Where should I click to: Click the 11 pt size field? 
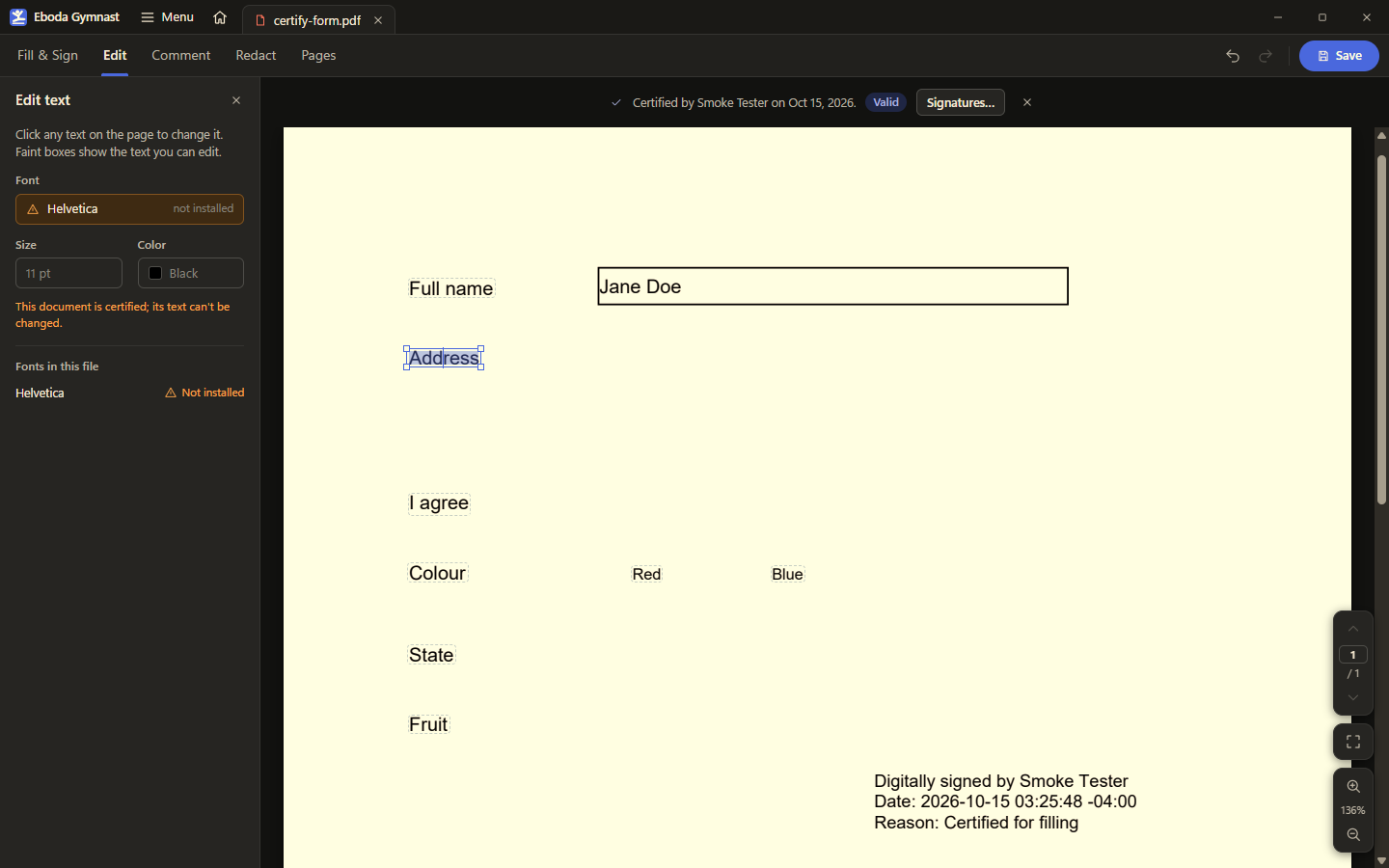[68, 273]
